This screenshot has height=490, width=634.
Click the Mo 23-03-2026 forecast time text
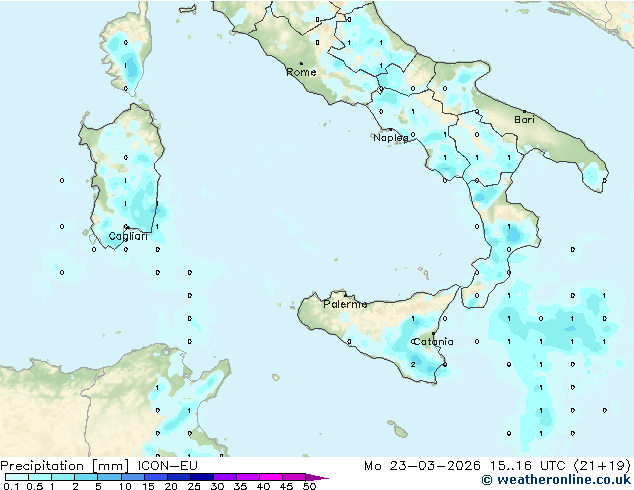pyautogui.click(x=497, y=466)
